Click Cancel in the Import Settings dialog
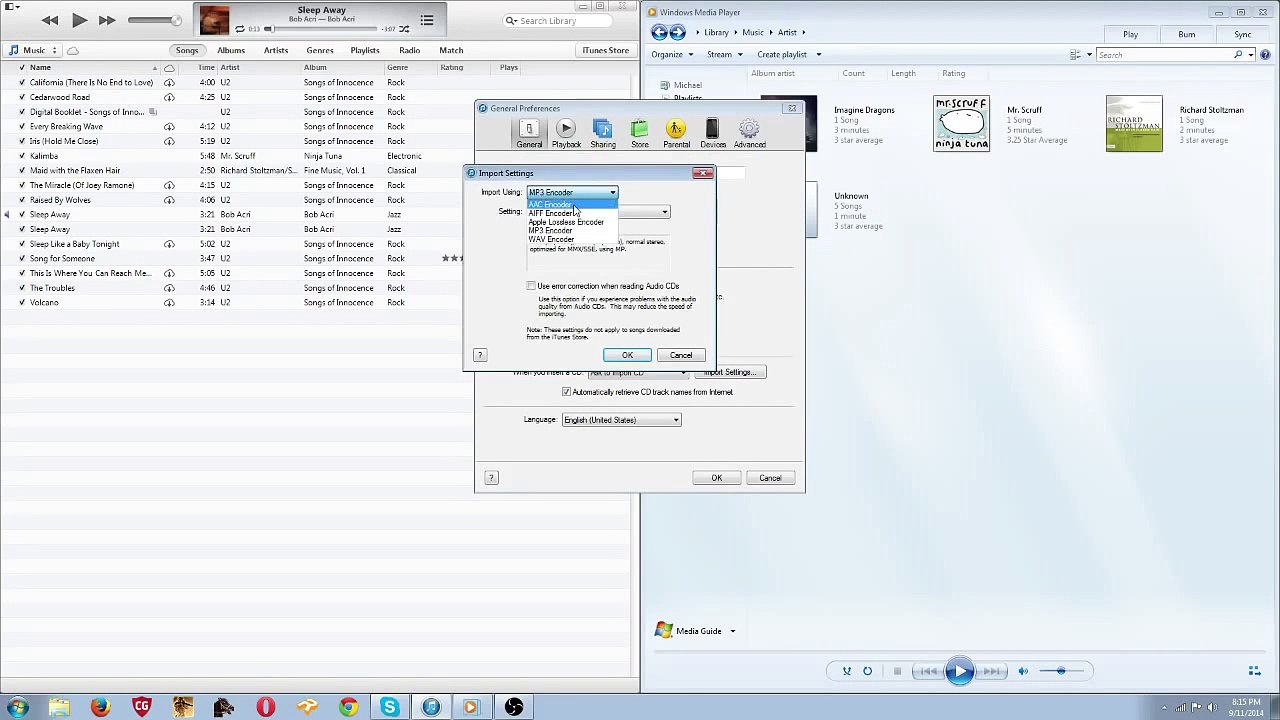The width and height of the screenshot is (1280, 720). click(681, 355)
